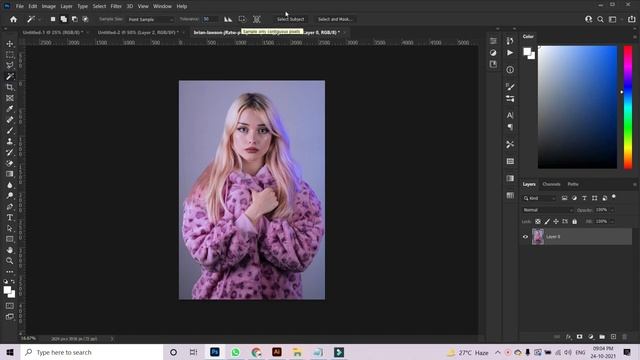Select the Crop tool
The image size is (640, 360).
(10, 87)
